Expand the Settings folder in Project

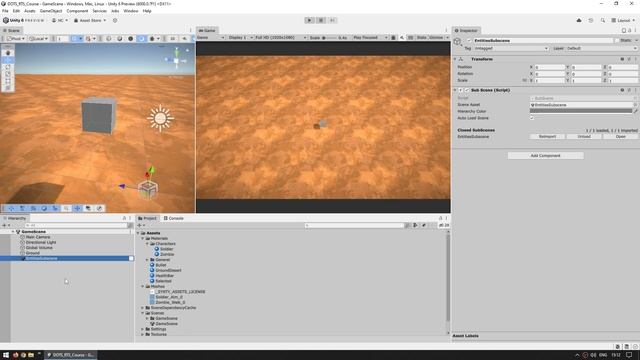pos(142,329)
